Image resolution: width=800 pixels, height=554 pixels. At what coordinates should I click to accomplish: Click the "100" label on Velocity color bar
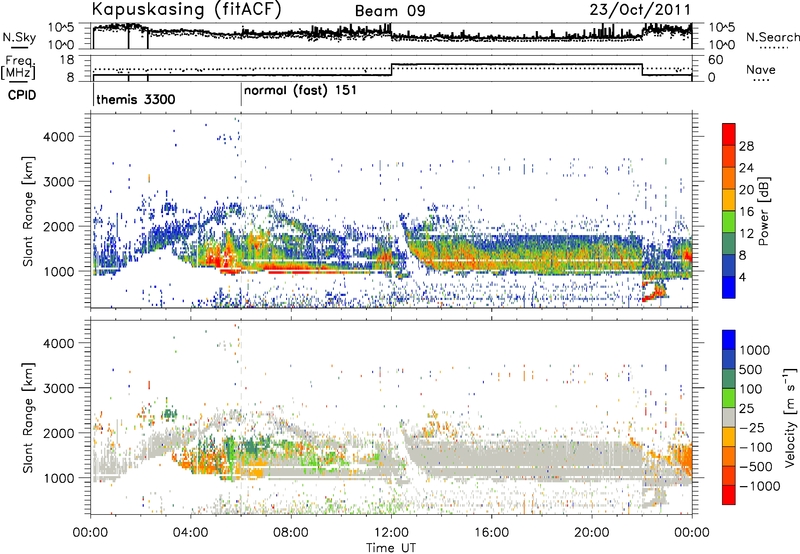(x=751, y=389)
